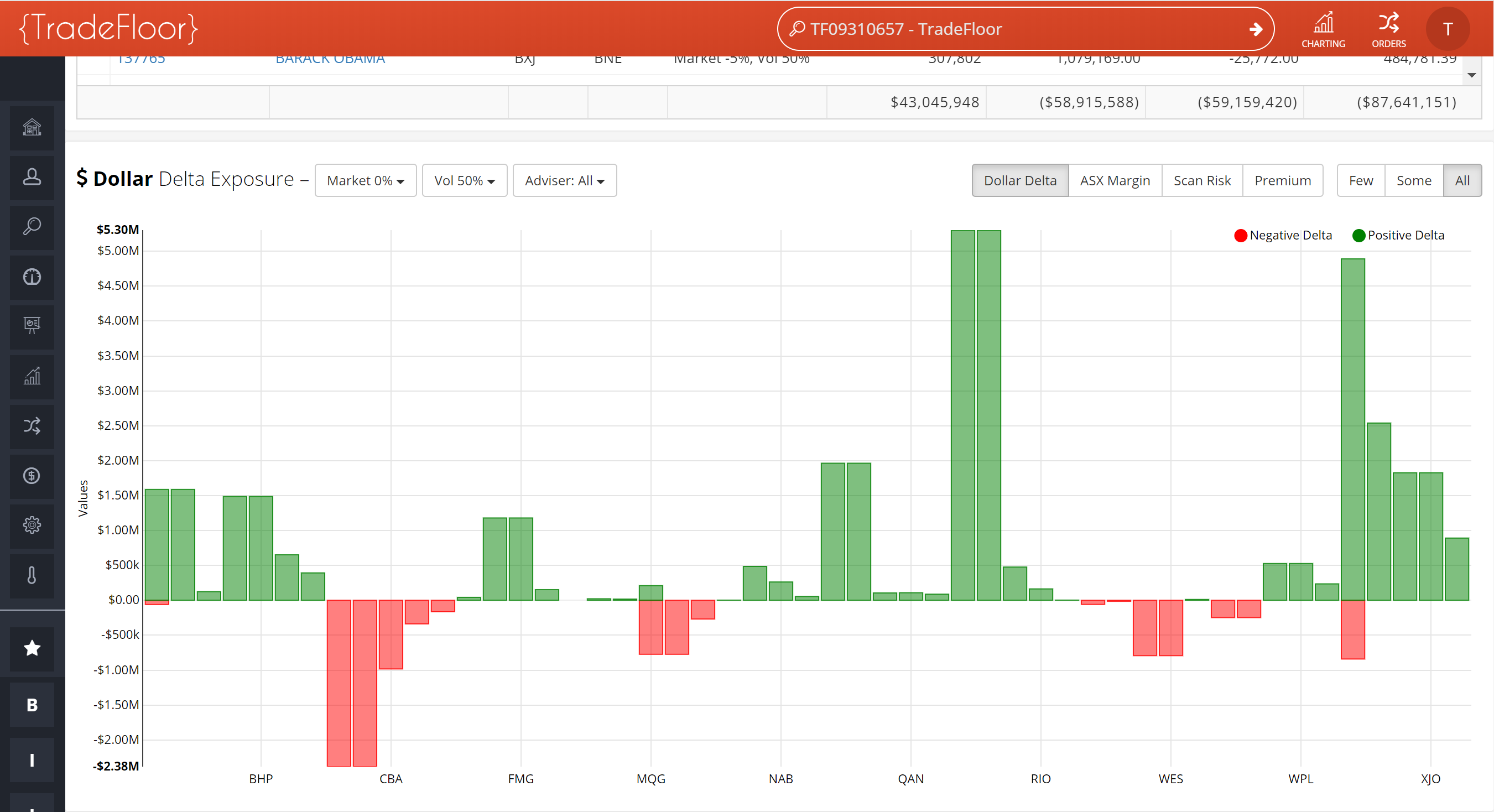The image size is (1494, 812).
Task: Click the thermometer sidebar icon
Action: point(32,575)
